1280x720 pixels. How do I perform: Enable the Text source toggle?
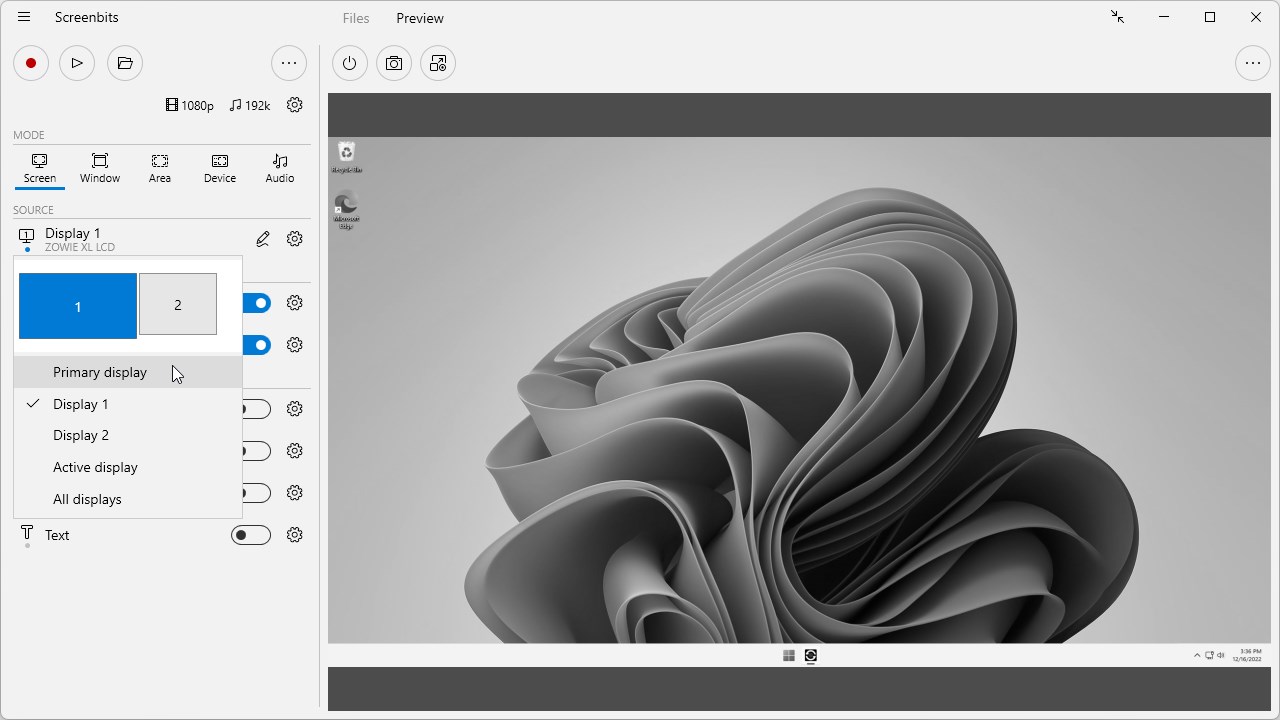coord(251,534)
